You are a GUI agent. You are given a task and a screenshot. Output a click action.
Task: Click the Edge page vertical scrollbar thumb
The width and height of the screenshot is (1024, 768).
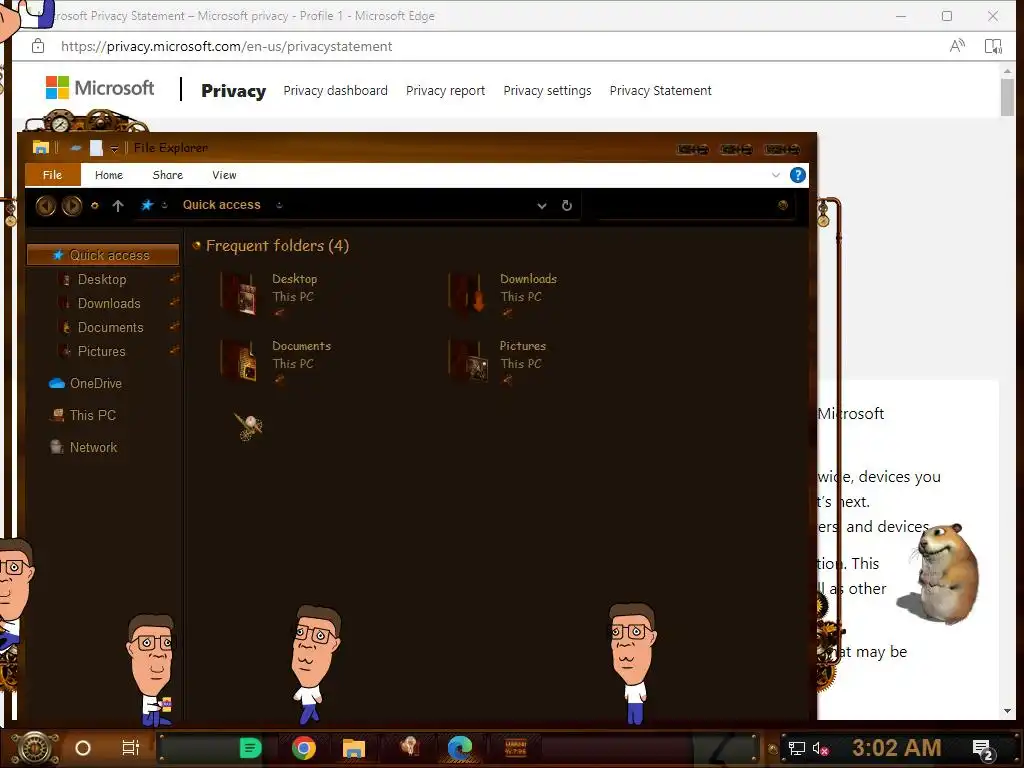(1007, 96)
